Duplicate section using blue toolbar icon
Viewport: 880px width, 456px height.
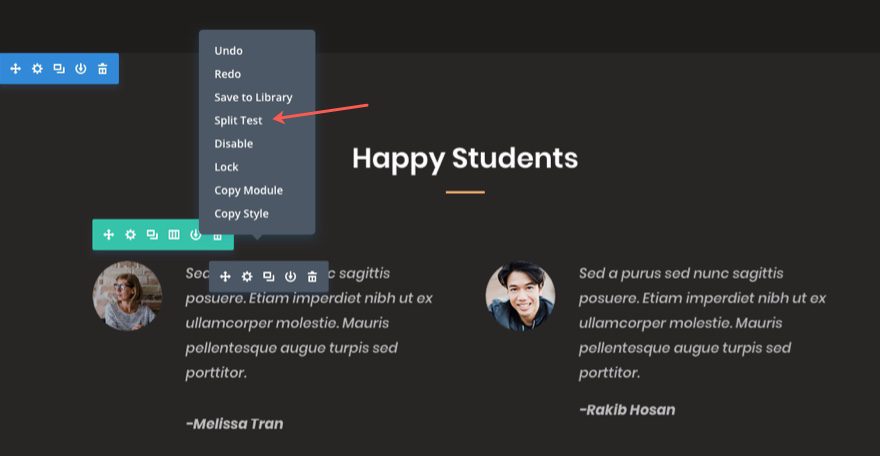click(59, 68)
